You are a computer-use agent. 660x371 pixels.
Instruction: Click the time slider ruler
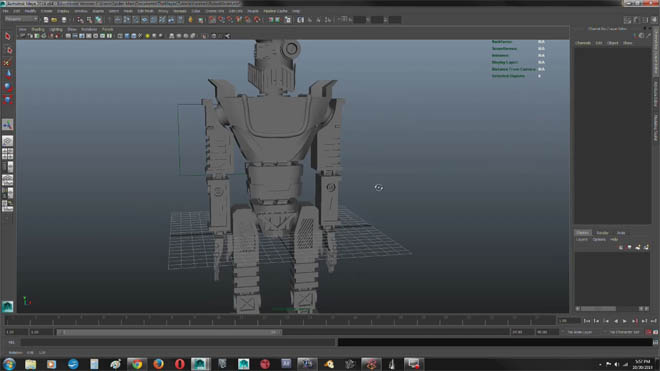[280, 321]
